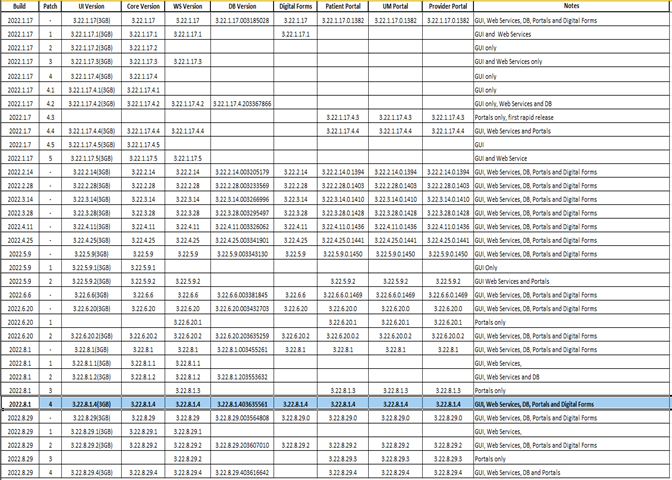This screenshot has width=672, height=480.
Task: Select the Provider Portal column header
Action: pyautogui.click(x=446, y=6)
